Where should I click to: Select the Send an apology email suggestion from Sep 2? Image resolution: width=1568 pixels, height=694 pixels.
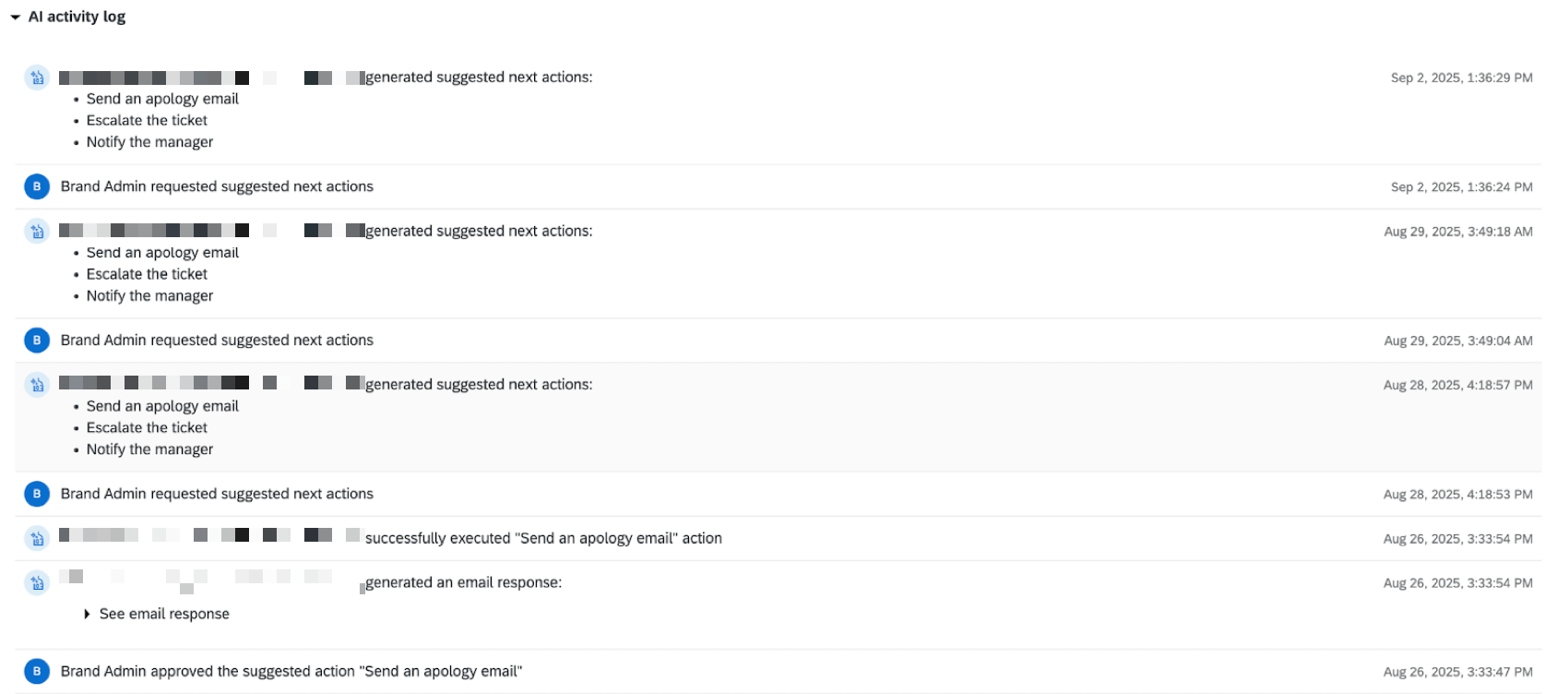coord(162,98)
